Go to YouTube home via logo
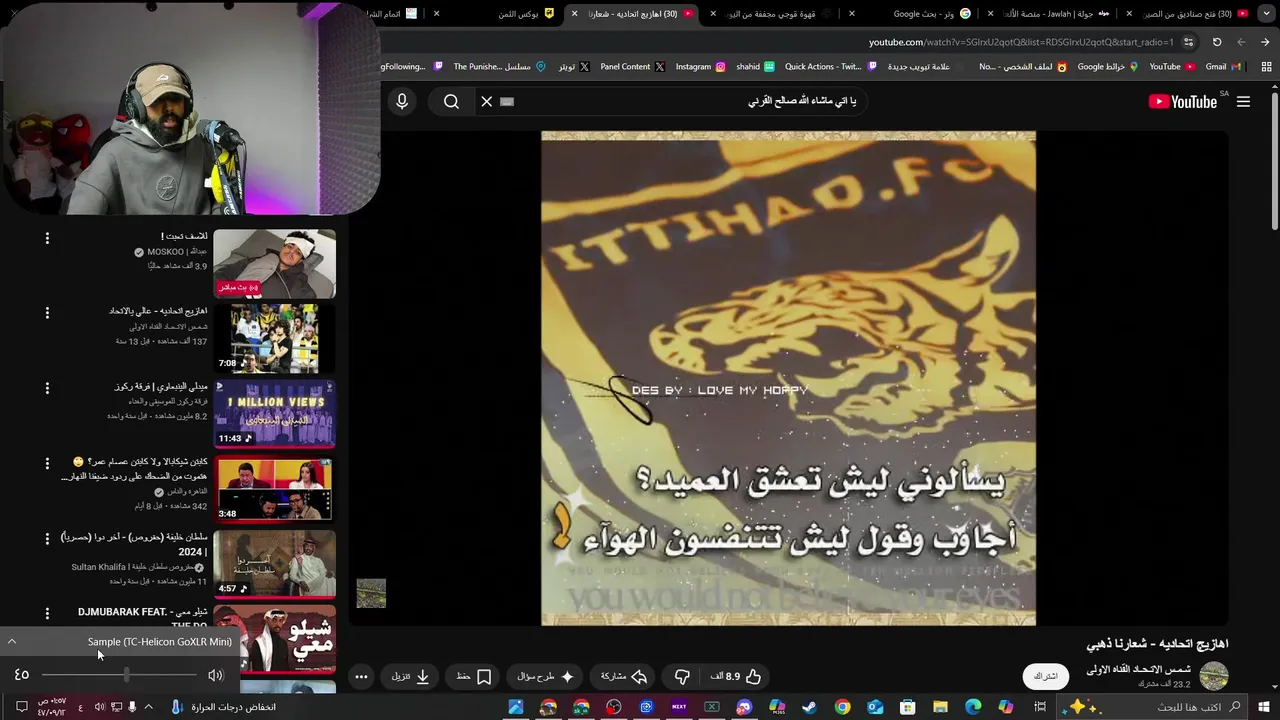 point(1183,101)
